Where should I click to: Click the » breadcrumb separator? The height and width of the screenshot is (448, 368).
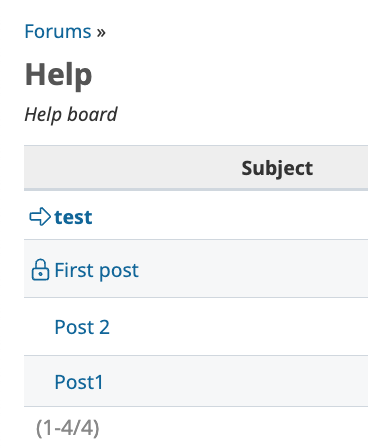[101, 33]
